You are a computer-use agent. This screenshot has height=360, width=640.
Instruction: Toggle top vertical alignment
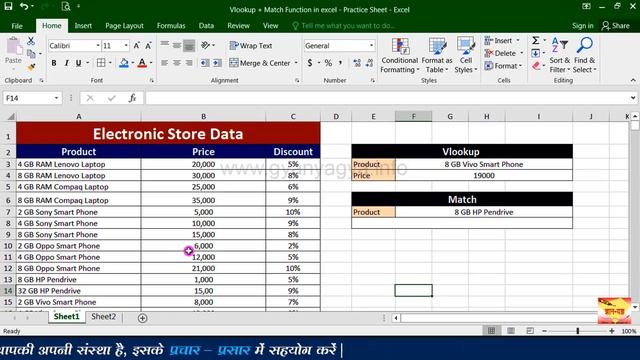pyautogui.click(x=164, y=45)
